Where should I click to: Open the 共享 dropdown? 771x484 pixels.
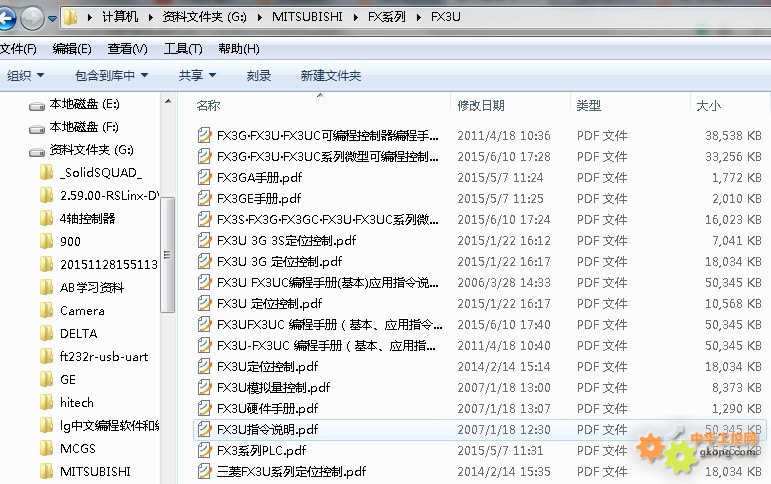(198, 76)
